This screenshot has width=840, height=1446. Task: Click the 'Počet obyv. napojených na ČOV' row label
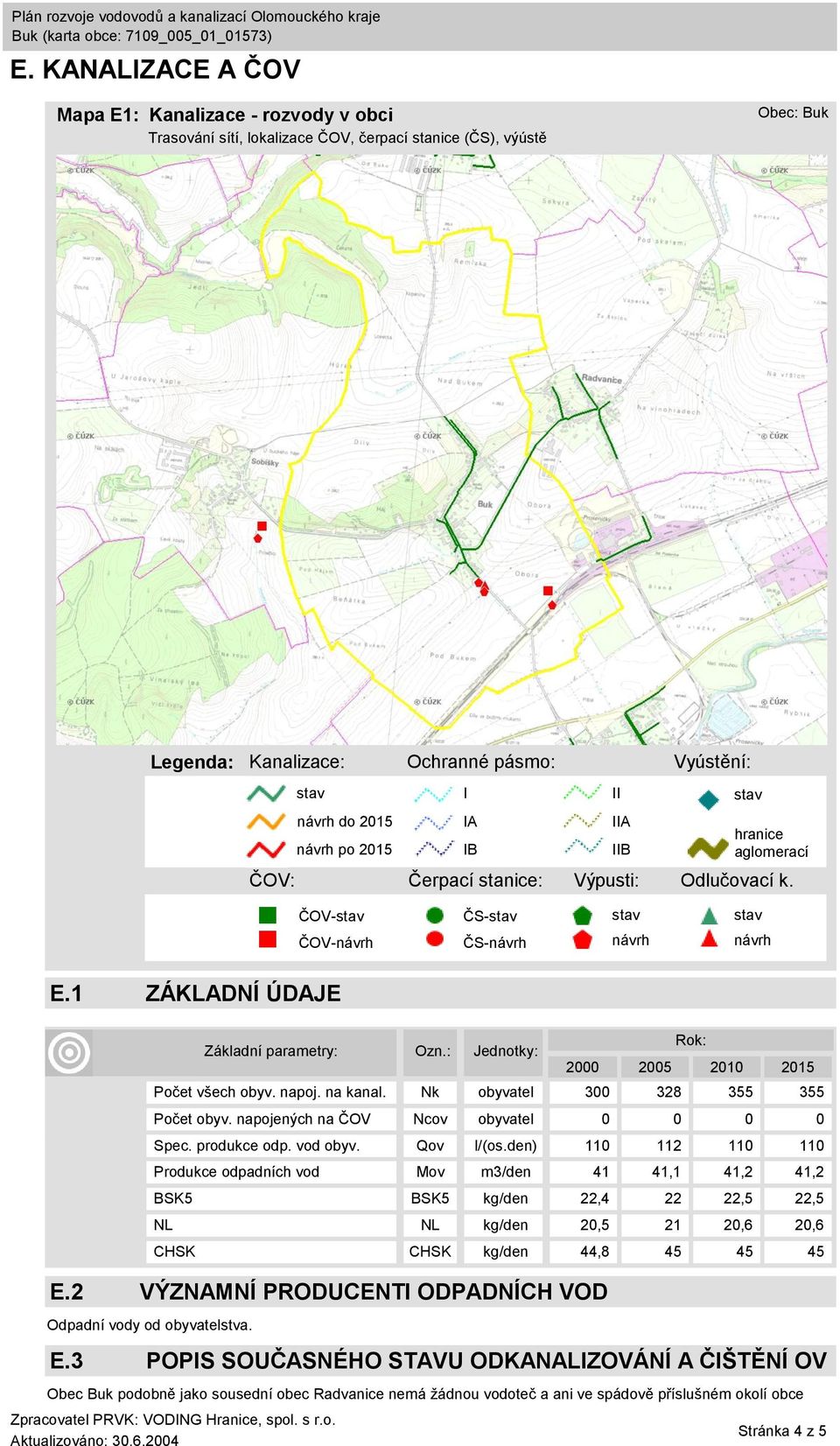pyautogui.click(x=262, y=1119)
